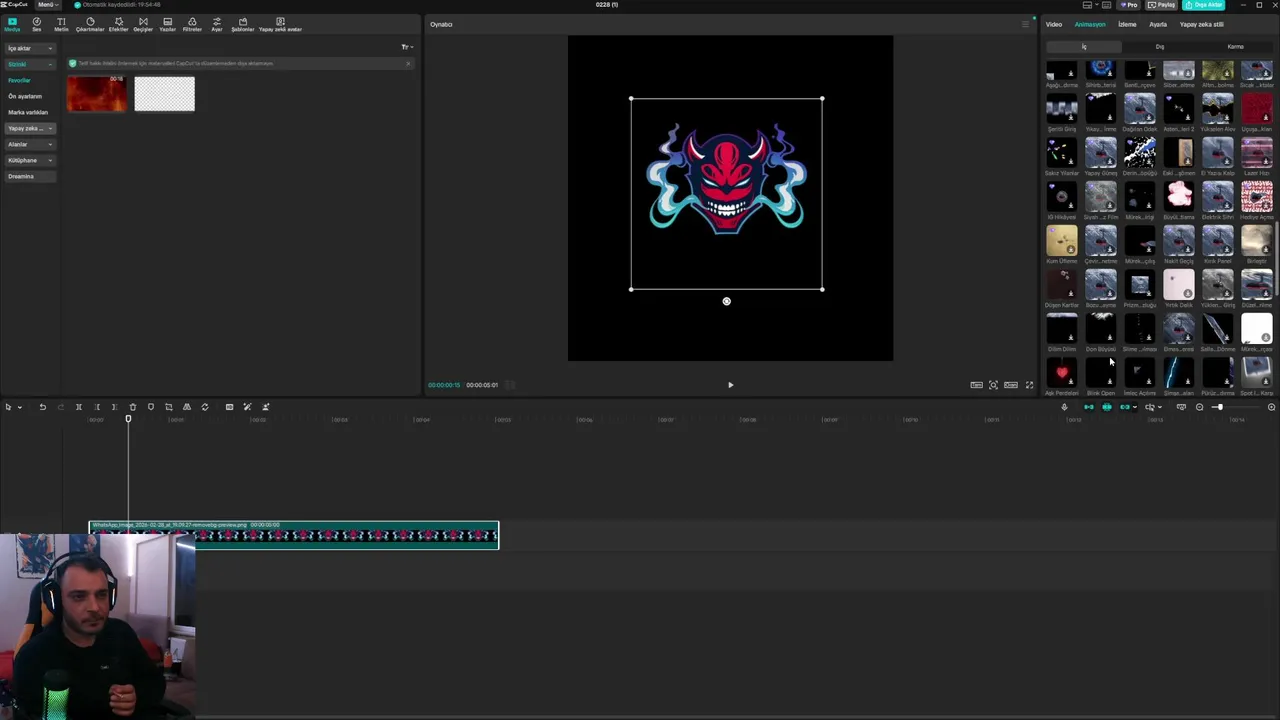1280x720 pixels.
Task: Select the Dış animation sub-tab
Action: (1160, 47)
